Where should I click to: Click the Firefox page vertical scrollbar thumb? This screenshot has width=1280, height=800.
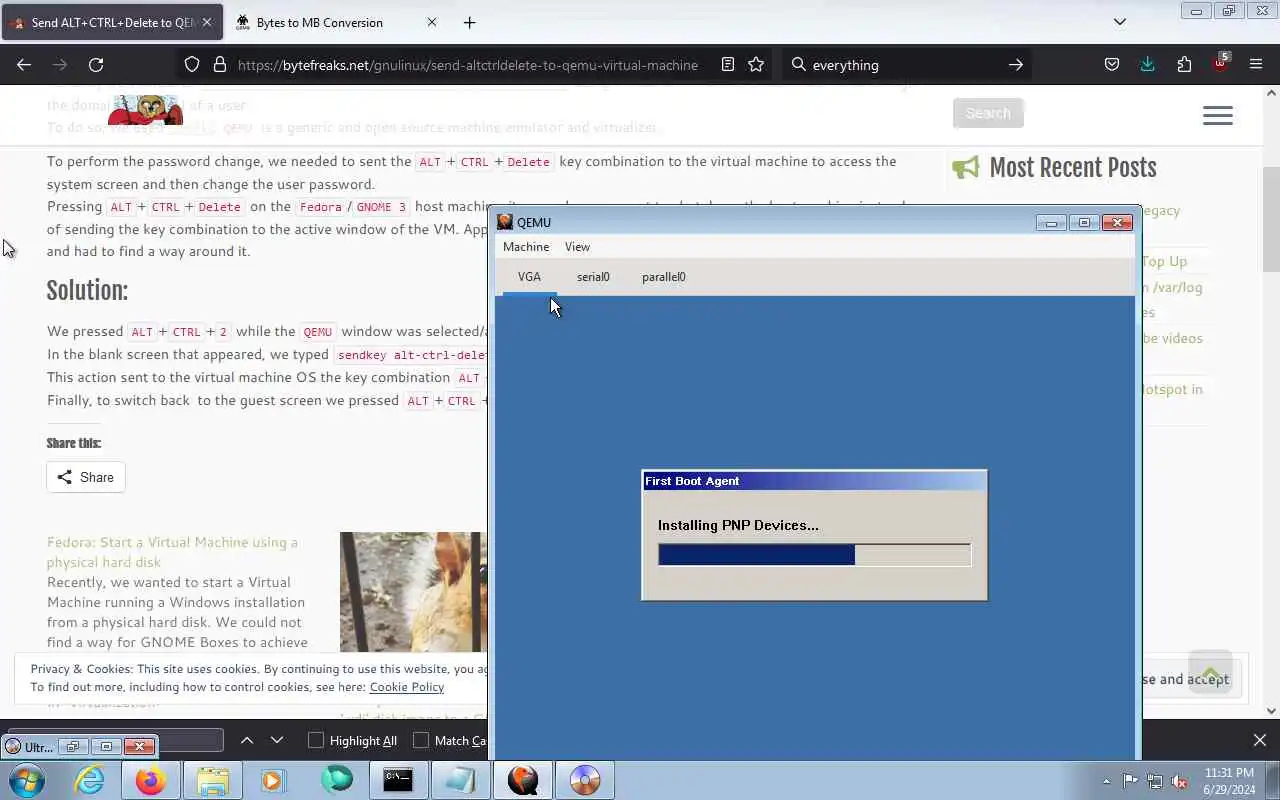1271,220
